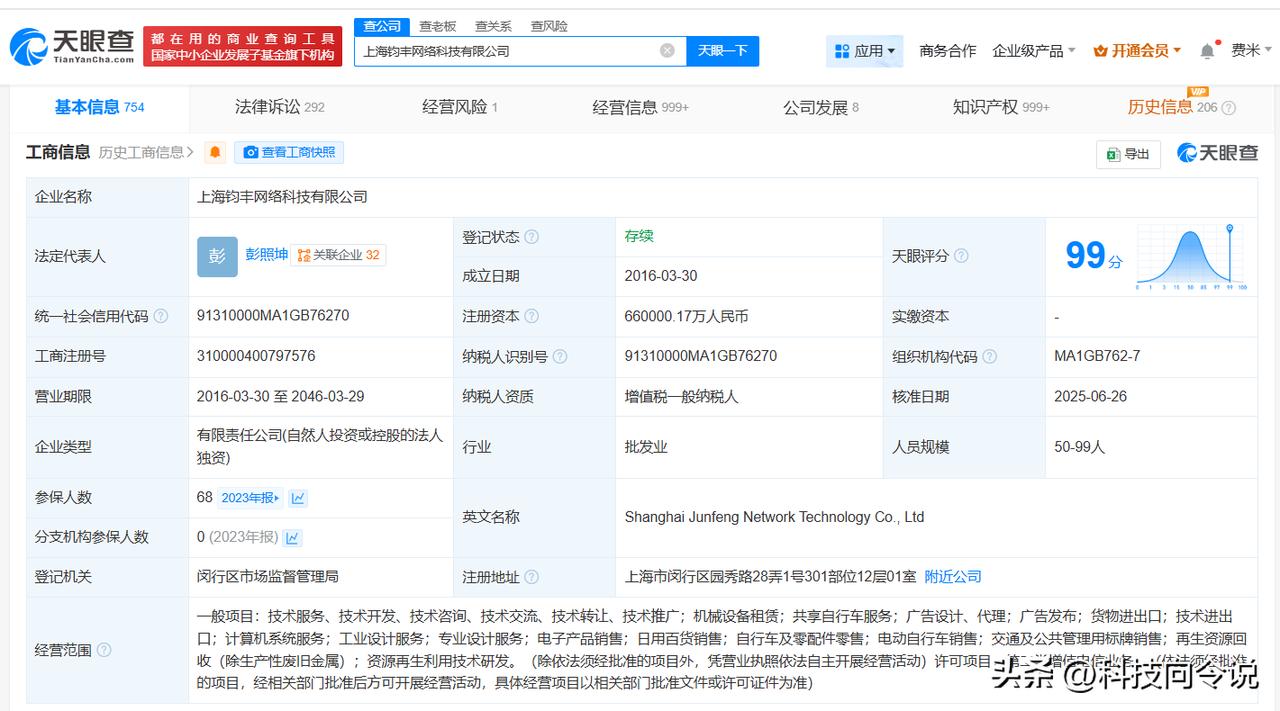Click the score distribution chart
The height and width of the screenshot is (711, 1280).
1192,257
